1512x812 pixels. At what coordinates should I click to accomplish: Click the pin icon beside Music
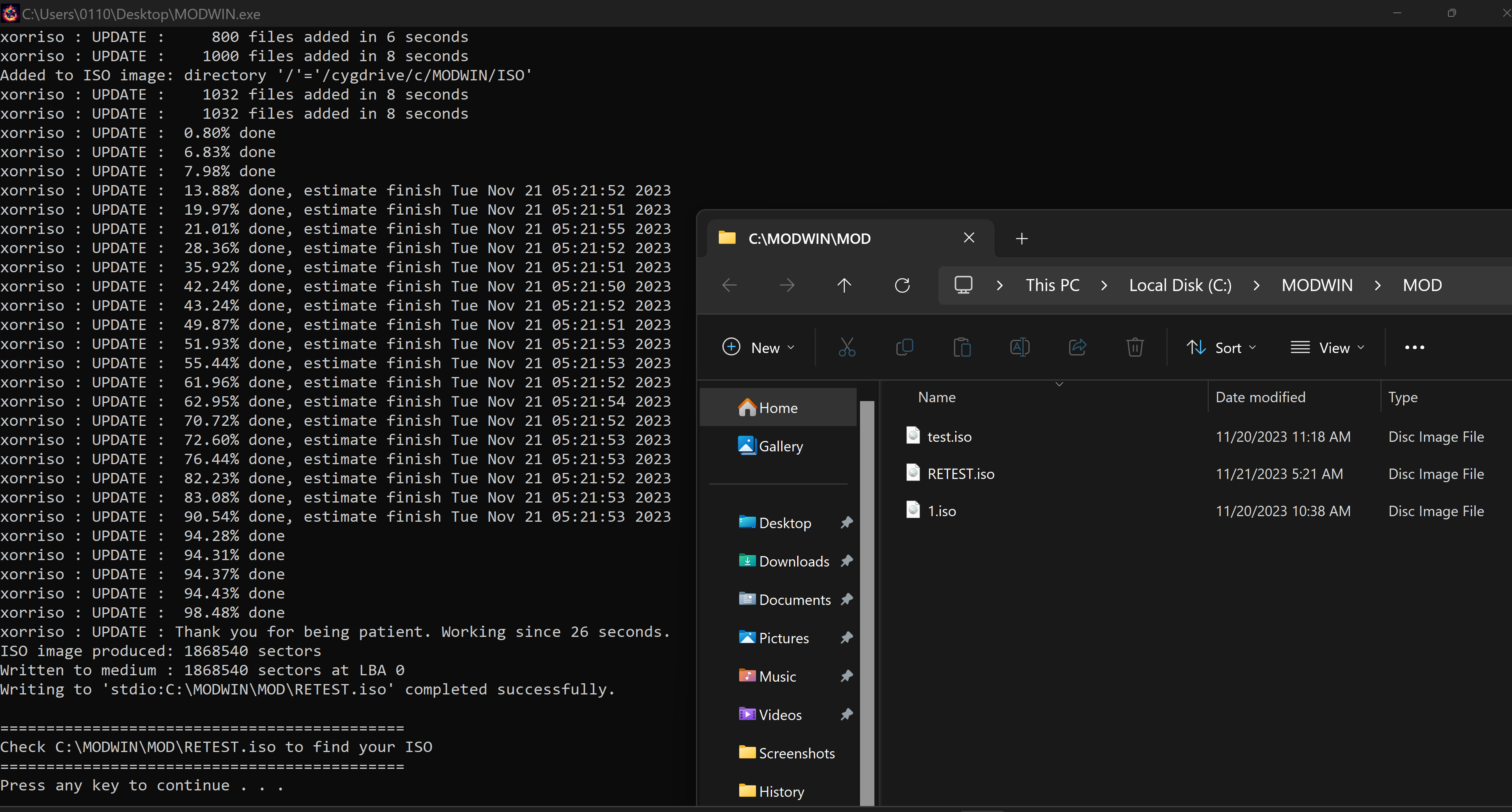pos(846,676)
